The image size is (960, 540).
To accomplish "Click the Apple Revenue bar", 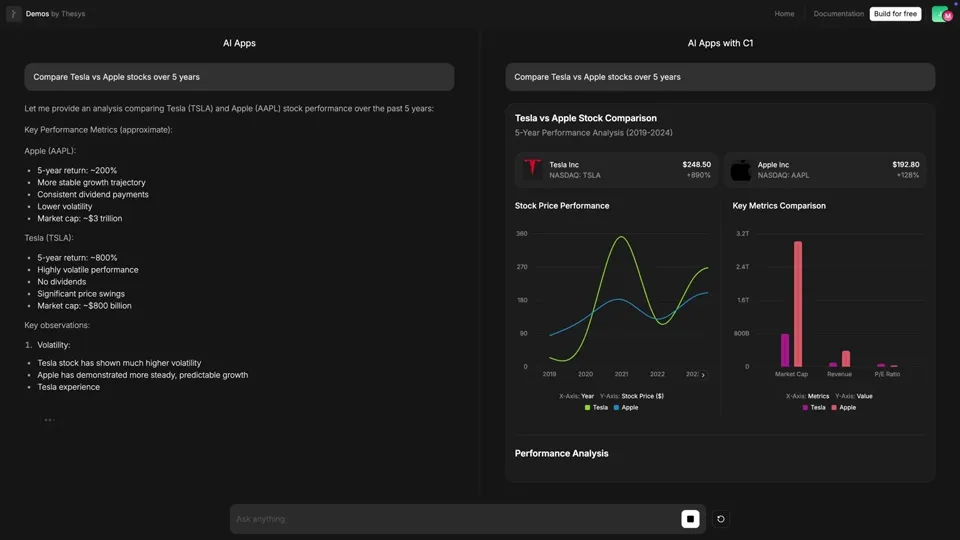I will click(x=846, y=359).
